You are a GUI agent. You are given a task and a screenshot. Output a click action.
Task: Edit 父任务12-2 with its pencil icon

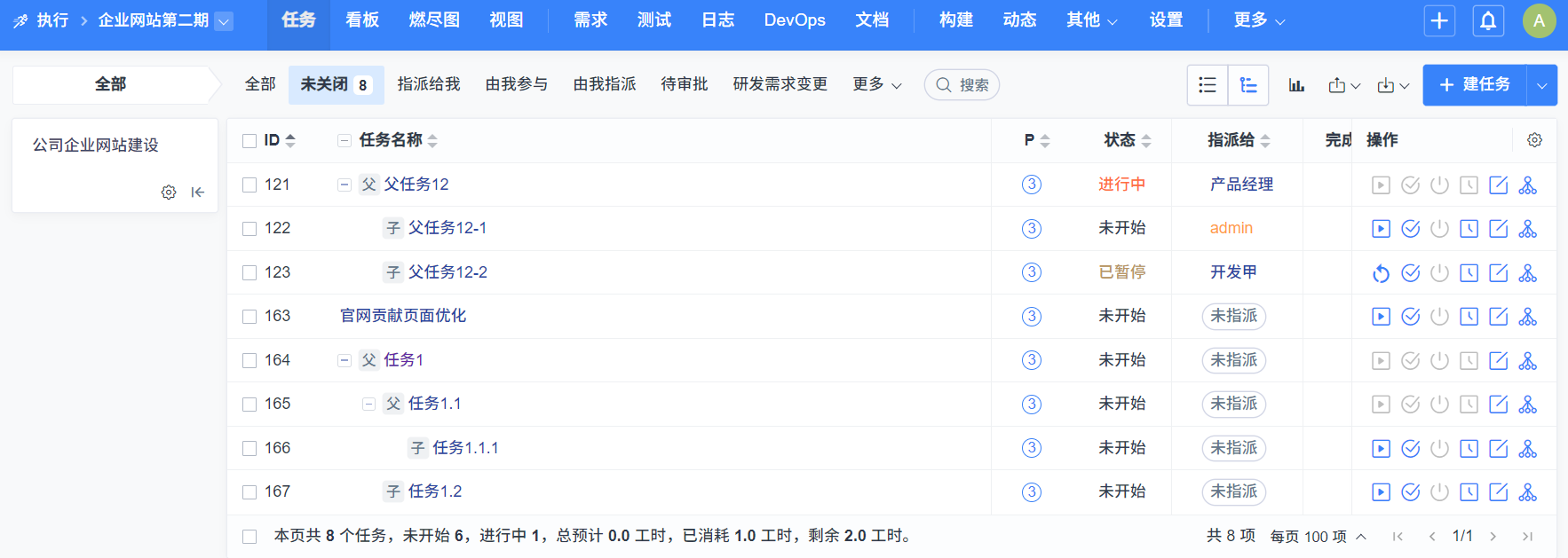pos(1498,273)
